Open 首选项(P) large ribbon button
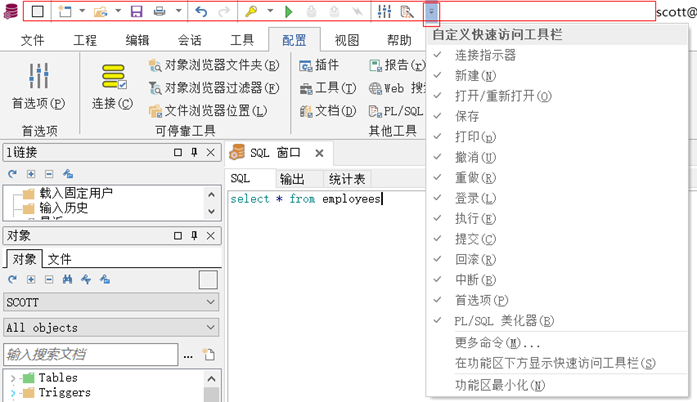Screen dimensions: 697x402 point(39,87)
